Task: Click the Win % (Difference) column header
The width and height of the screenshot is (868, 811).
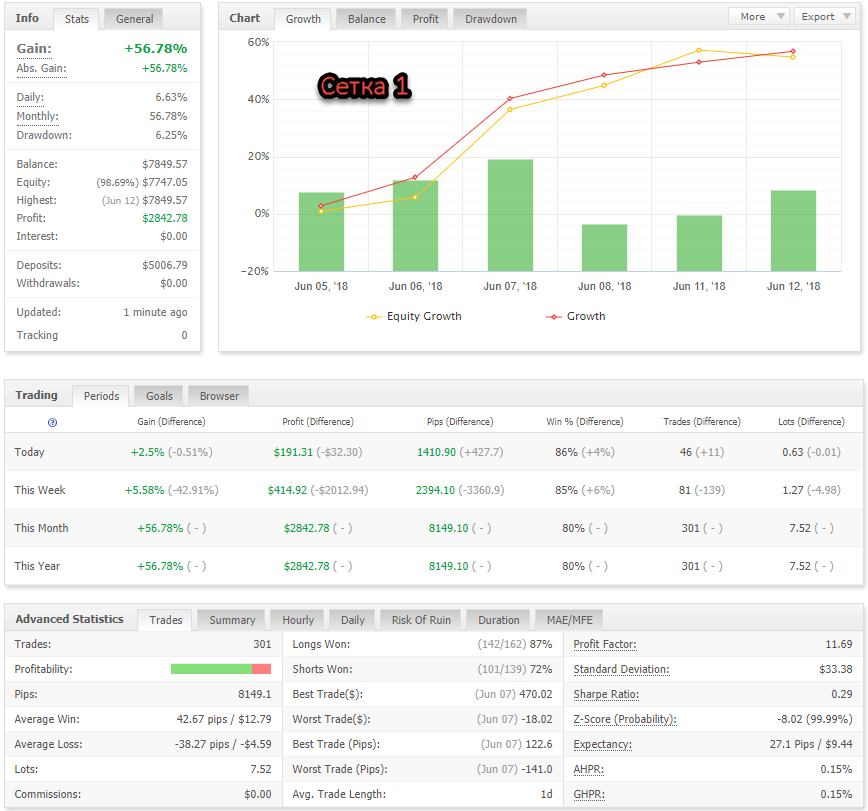Action: coord(585,422)
